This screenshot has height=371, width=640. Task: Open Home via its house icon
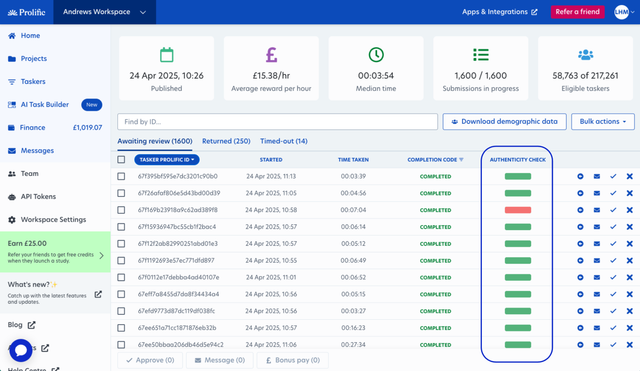[12, 36]
